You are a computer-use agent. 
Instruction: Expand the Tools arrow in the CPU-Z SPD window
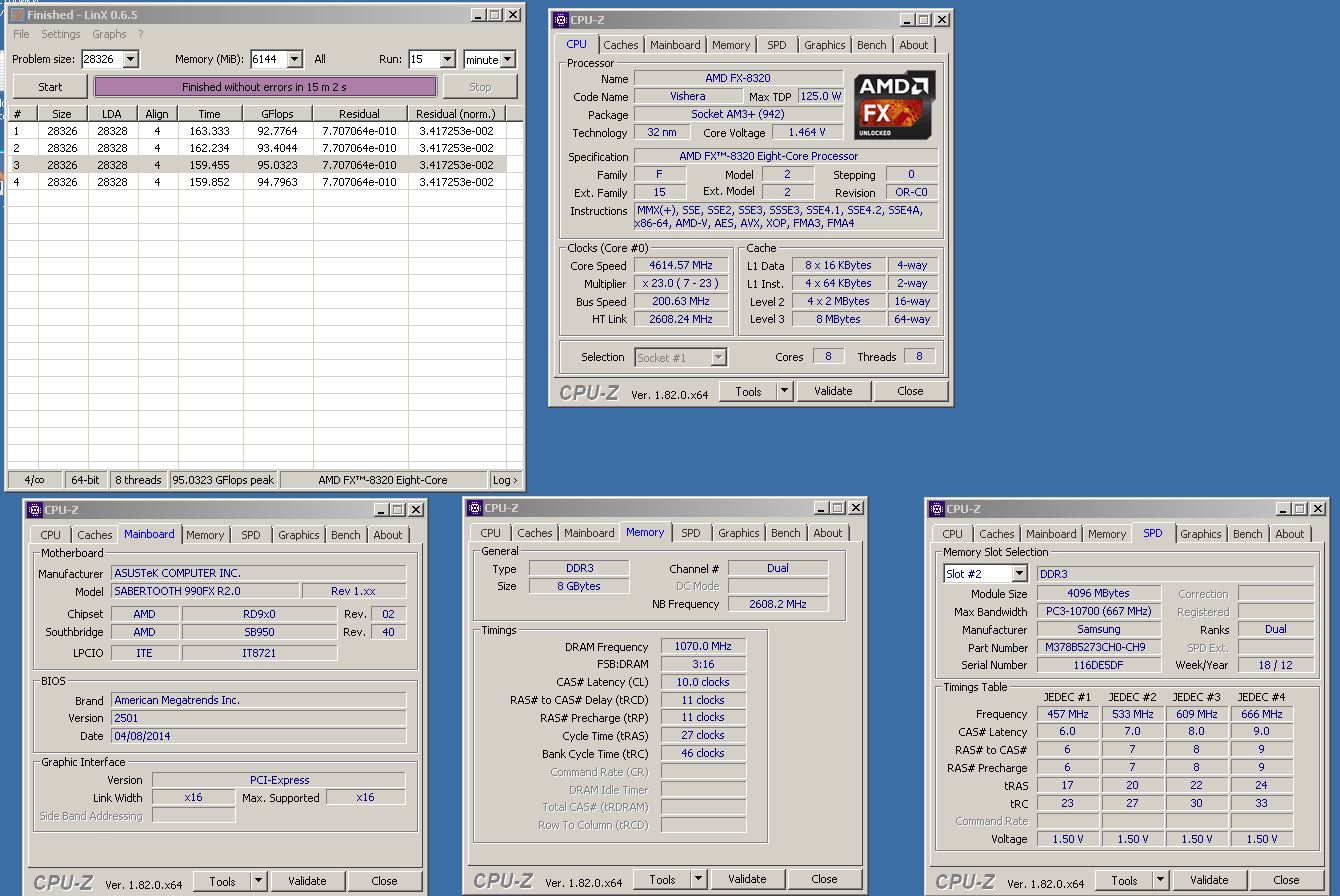(x=1160, y=881)
